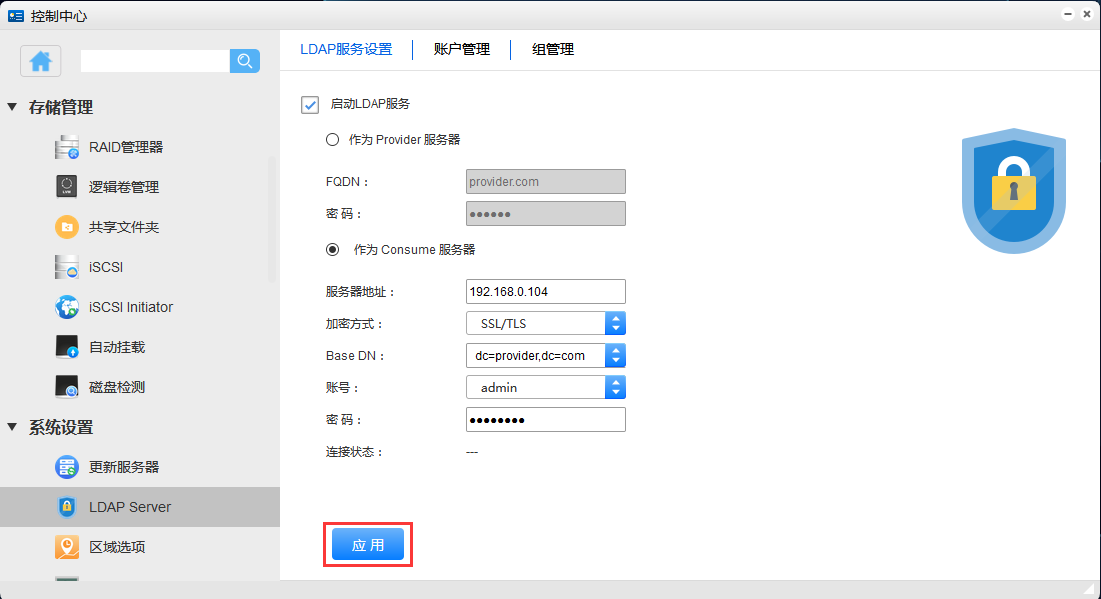The width and height of the screenshot is (1101, 599).
Task: Open 逻辑卷管理 in the sidebar
Action: tap(123, 187)
